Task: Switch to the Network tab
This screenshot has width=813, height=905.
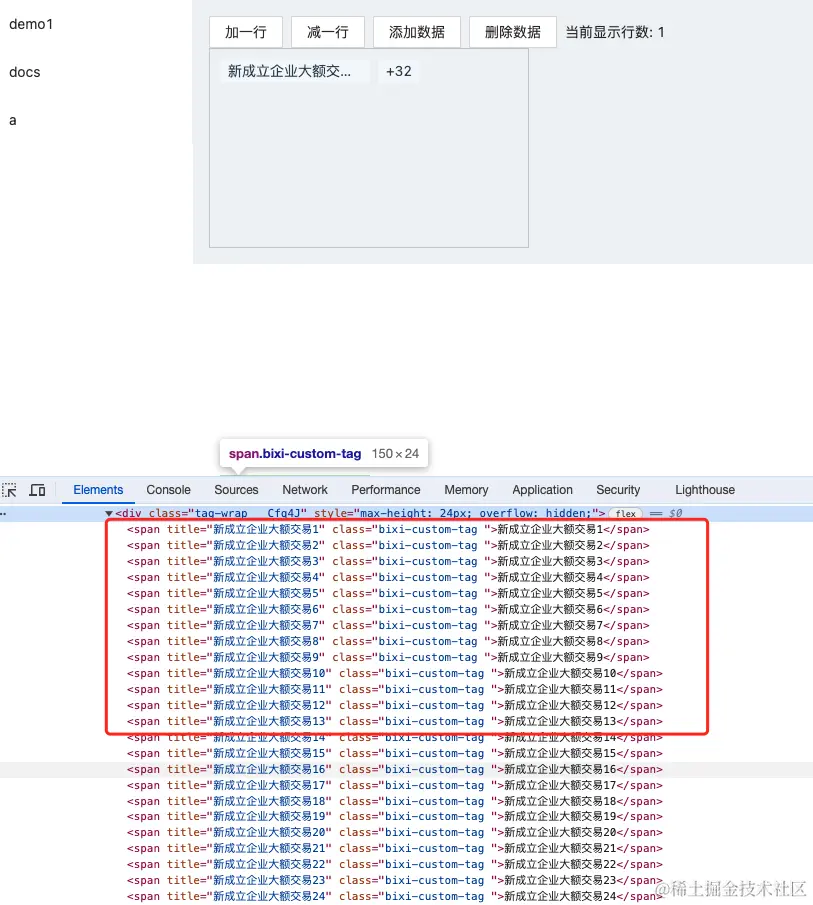Action: point(305,490)
